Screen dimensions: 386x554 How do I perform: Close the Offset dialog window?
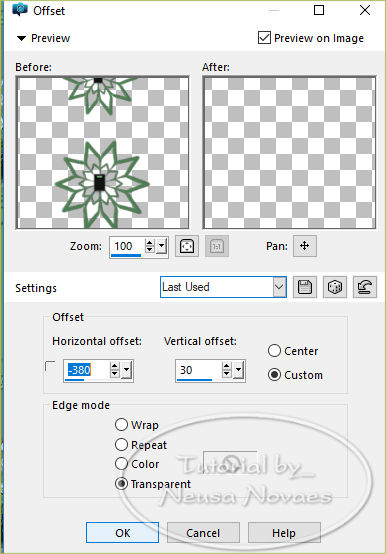click(x=365, y=10)
